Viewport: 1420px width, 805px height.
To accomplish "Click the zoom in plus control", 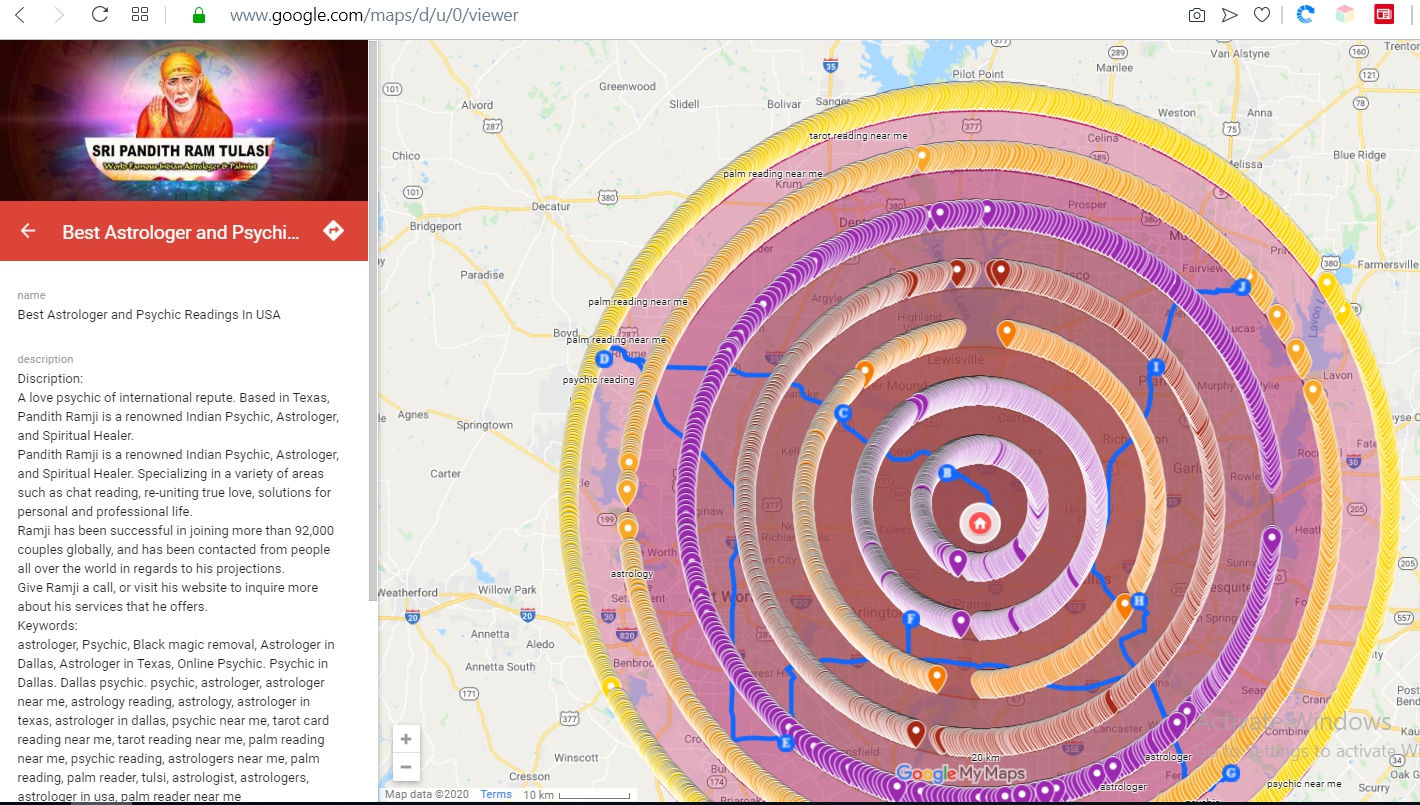I will [406, 738].
